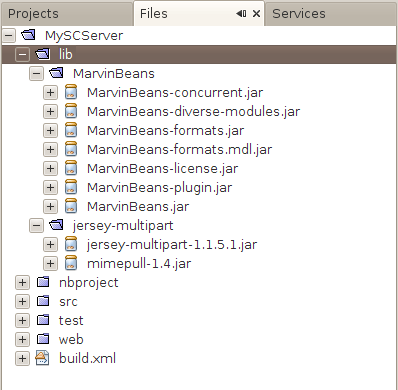
Task: Minimize the Files panel via speaker-like icon
Action: (241, 14)
